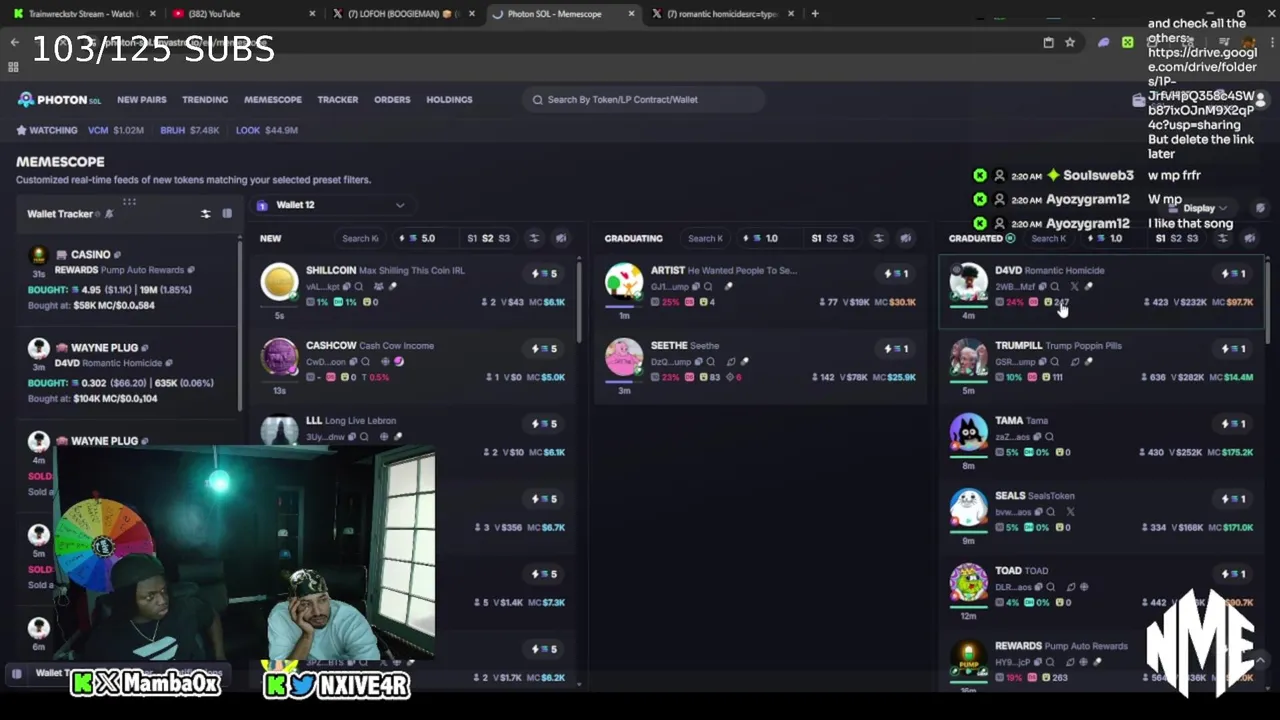Open settings sliders in Wallet Tracker panel
This screenshot has height=720, width=1280.
coord(205,214)
